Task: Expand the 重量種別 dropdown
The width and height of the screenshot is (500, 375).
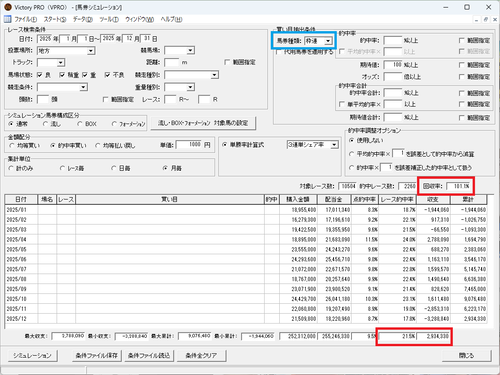Action: 190,87
